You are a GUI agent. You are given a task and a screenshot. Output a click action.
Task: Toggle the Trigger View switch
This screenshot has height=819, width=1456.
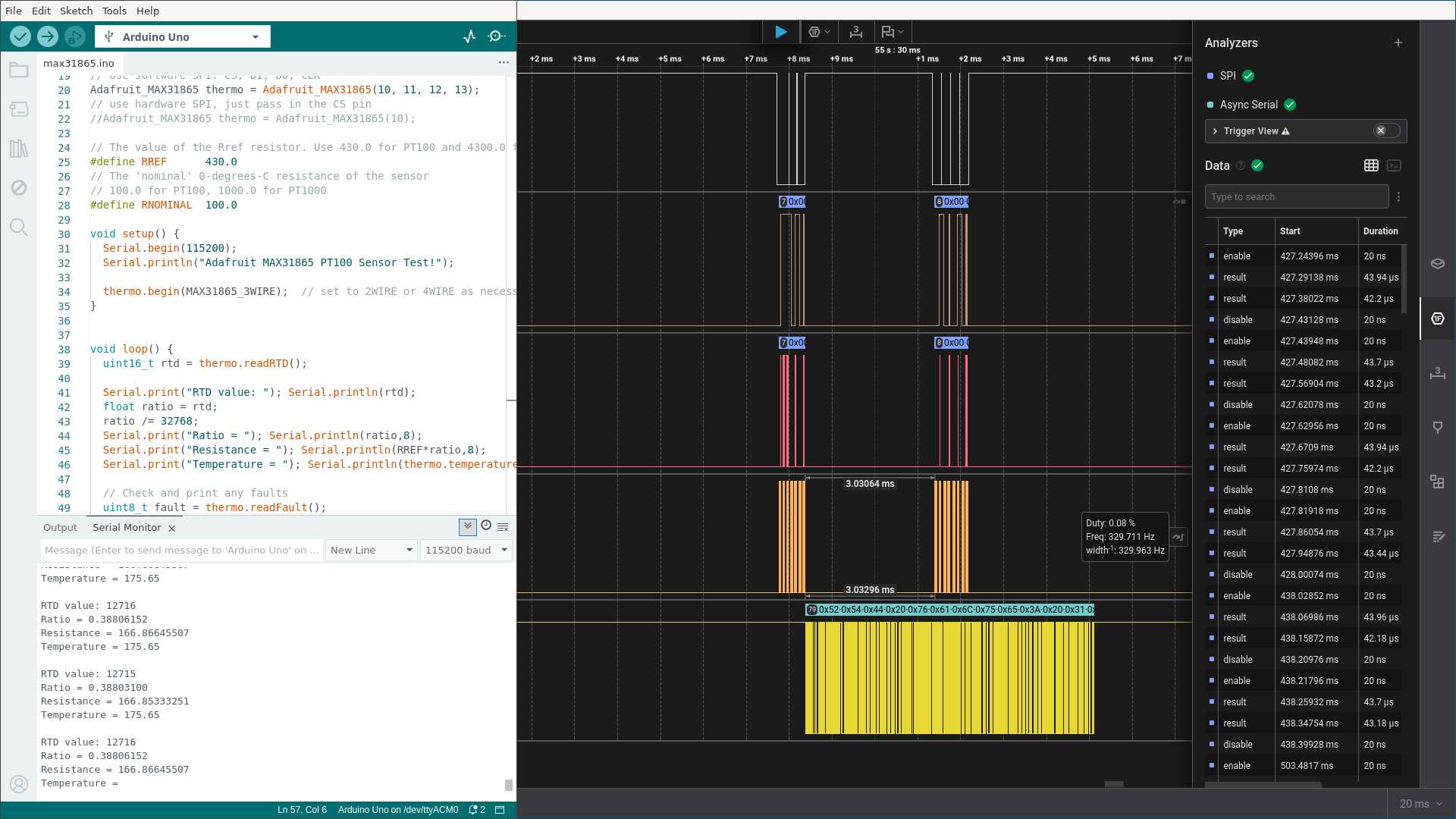pyautogui.click(x=1386, y=131)
